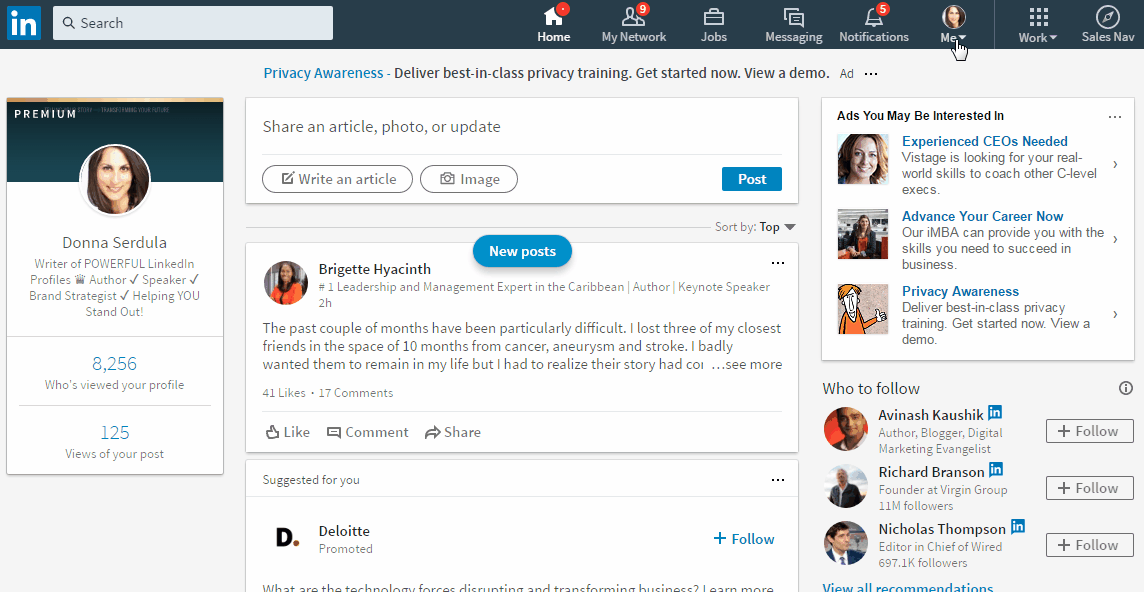
Task: Follow Avinash Kaushik
Action: [x=1089, y=431]
